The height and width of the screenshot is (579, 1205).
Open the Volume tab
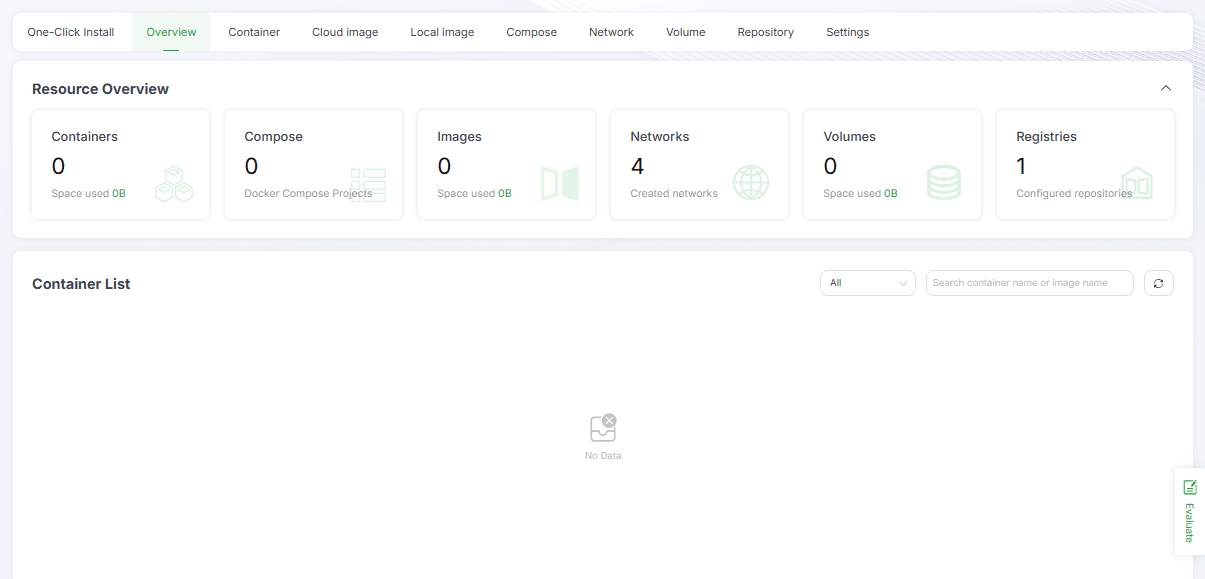coord(685,32)
